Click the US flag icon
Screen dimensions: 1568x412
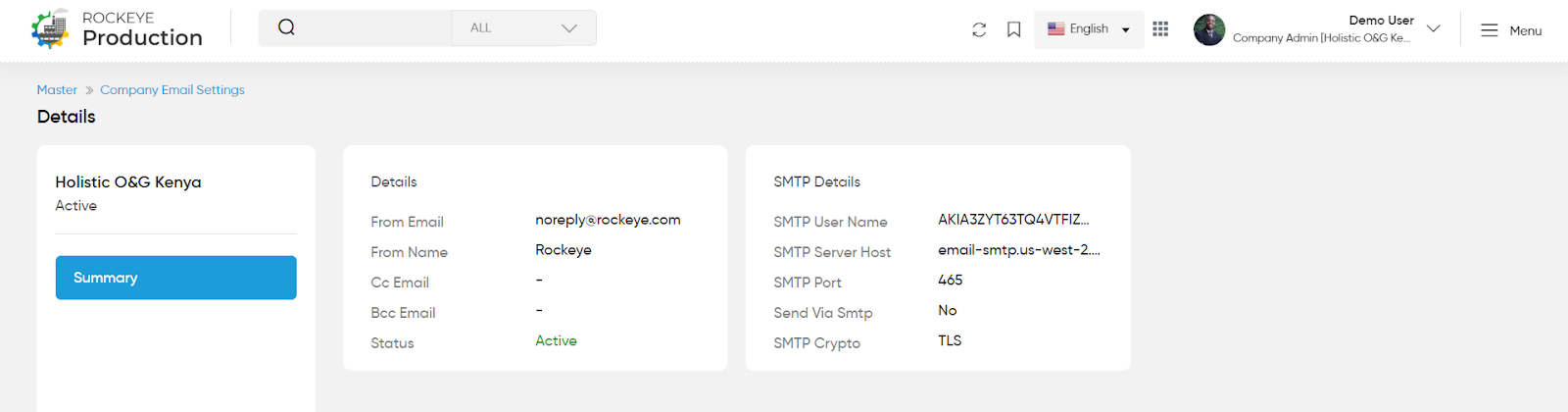[x=1055, y=28]
